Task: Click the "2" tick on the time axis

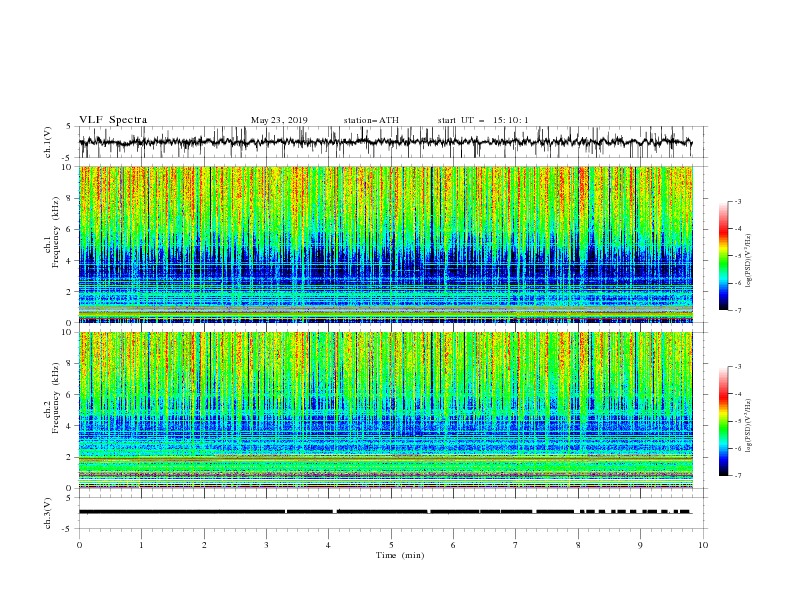Action: (204, 545)
